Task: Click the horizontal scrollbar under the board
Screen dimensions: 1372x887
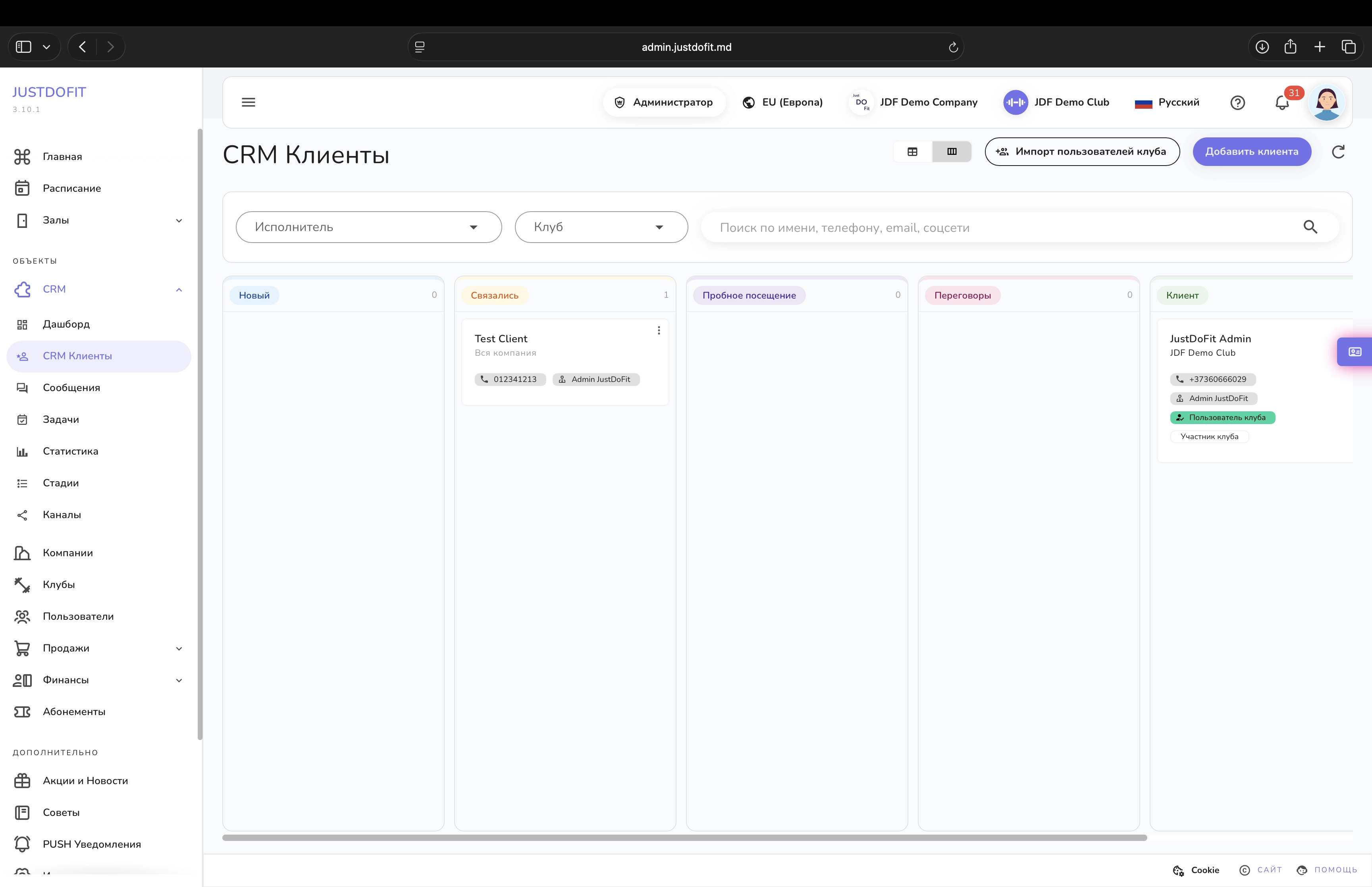Action: pyautogui.click(x=684, y=837)
